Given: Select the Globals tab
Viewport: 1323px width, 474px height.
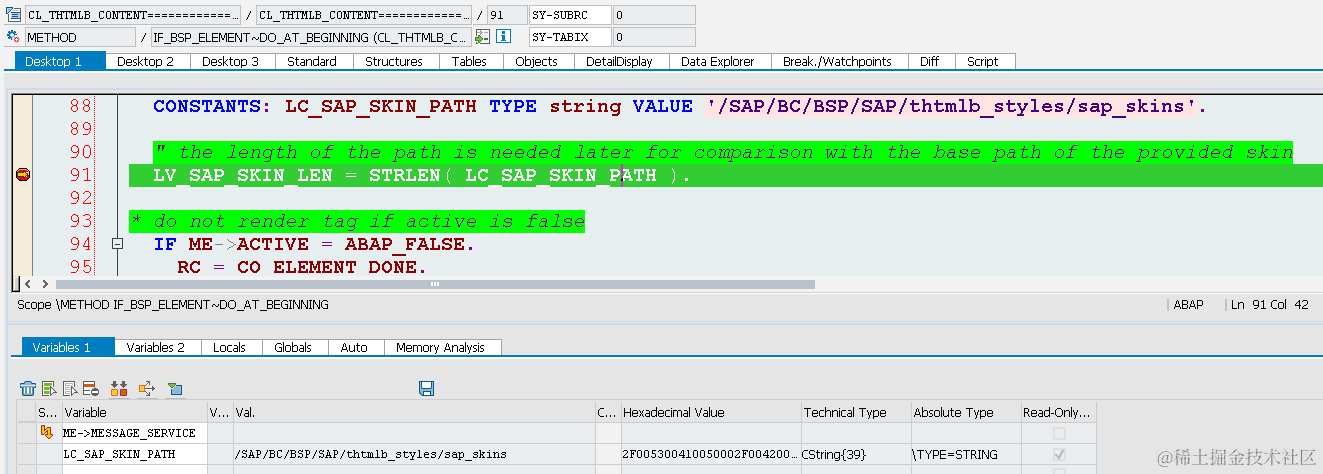Looking at the screenshot, I should [x=293, y=347].
